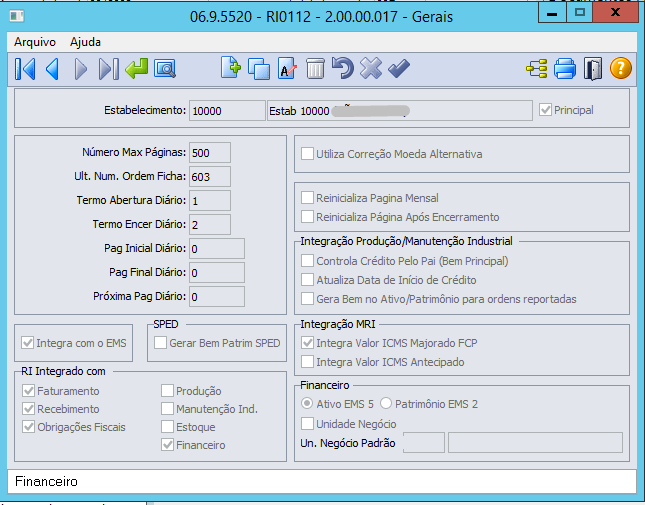
Task: Click window system menu icon in title bar
Action: (x=17, y=16)
